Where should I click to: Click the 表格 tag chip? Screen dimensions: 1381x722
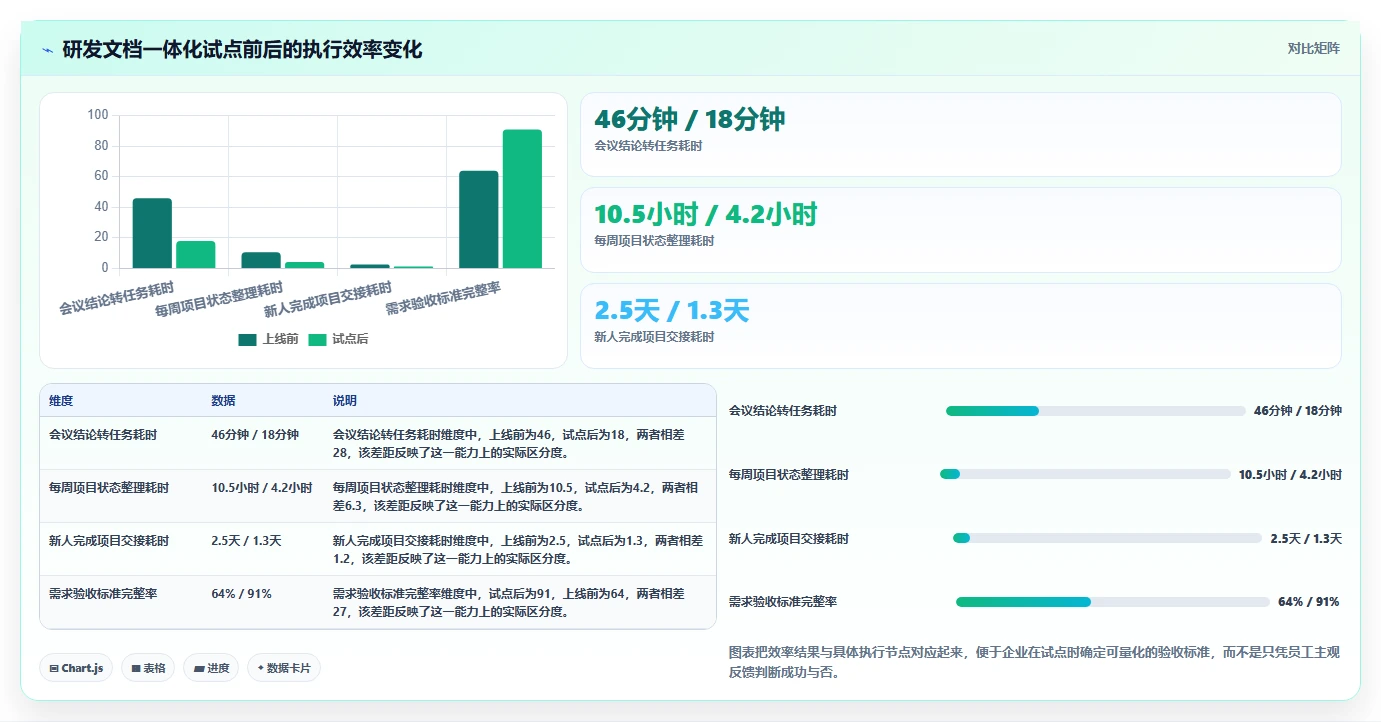point(148,668)
